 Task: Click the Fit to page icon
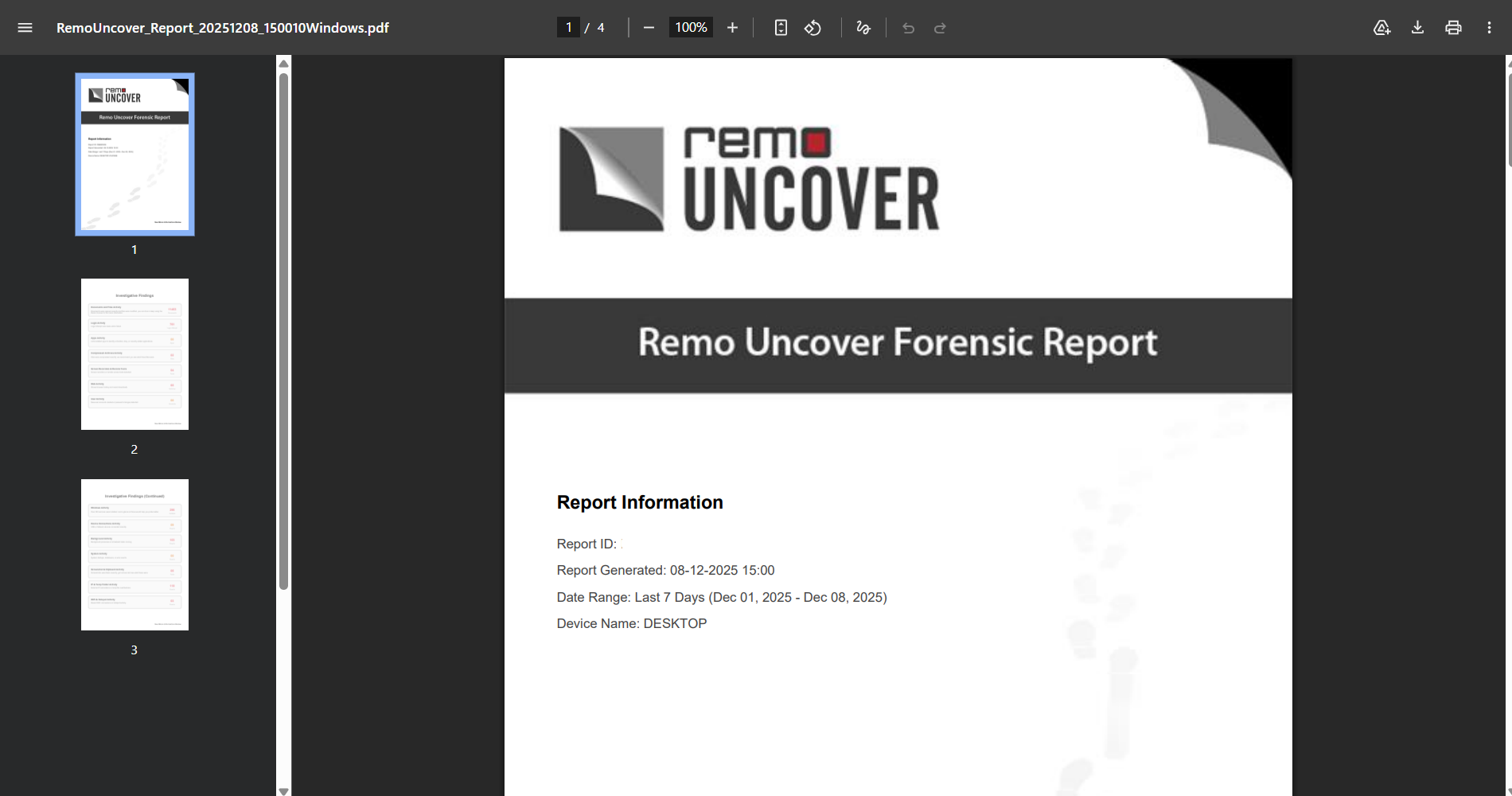pyautogui.click(x=781, y=28)
